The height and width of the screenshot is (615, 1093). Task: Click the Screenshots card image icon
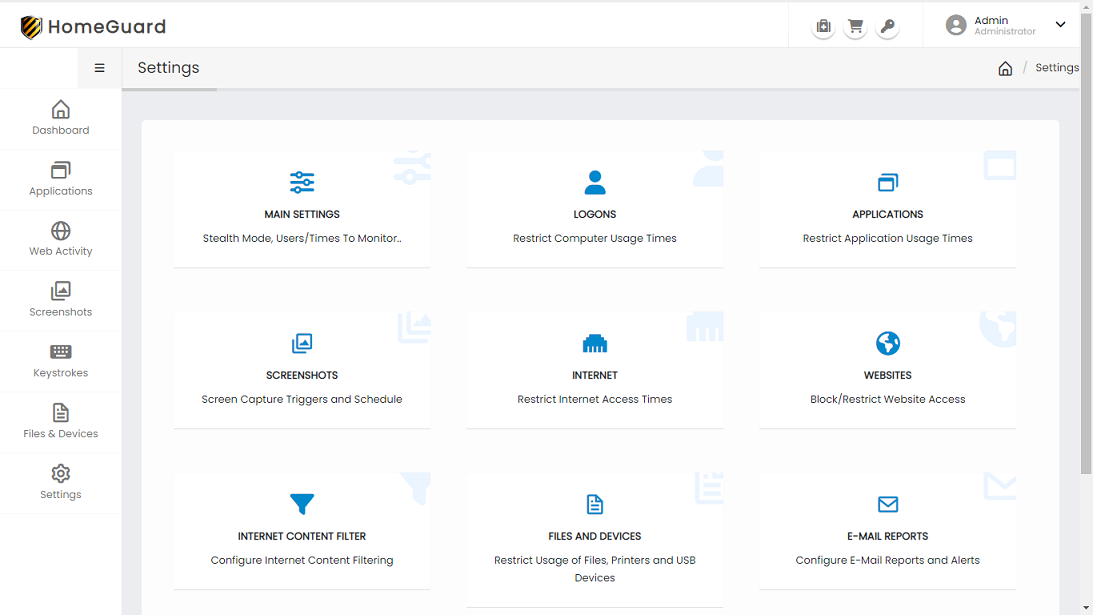[302, 343]
